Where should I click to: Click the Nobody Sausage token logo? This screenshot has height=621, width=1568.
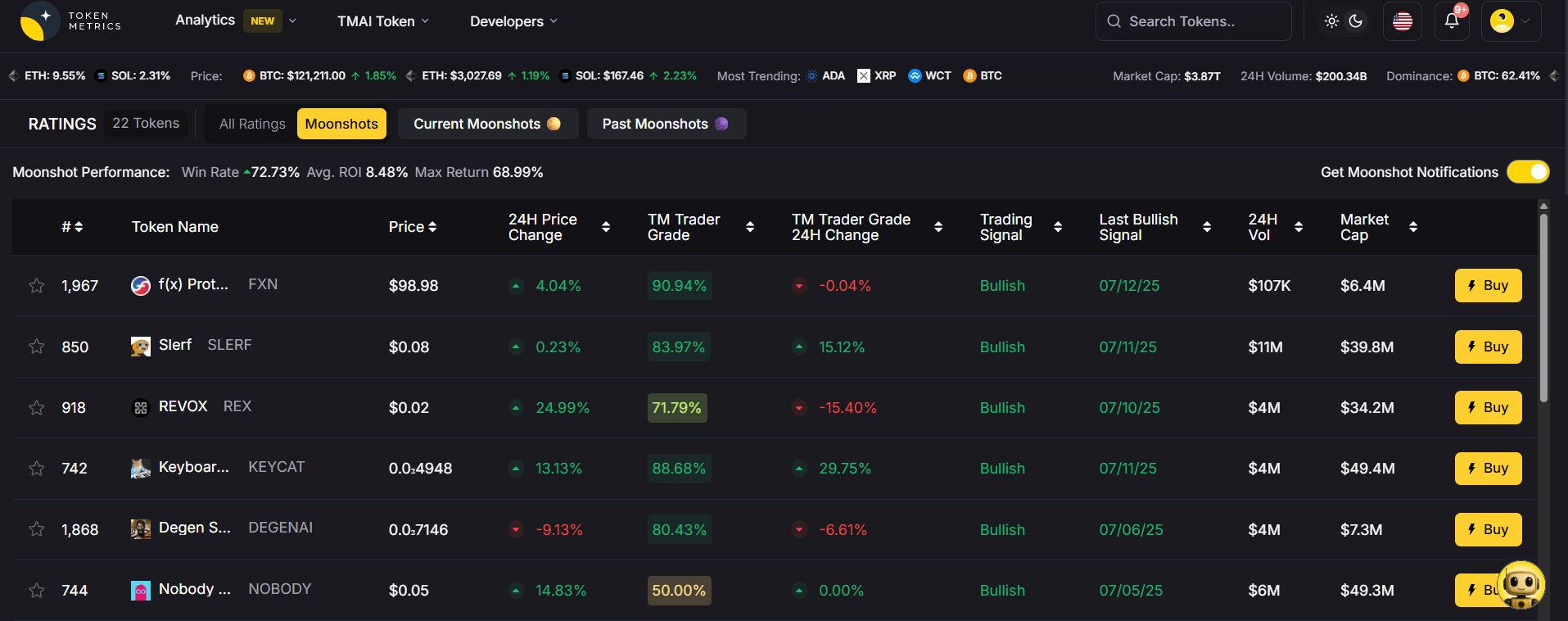coord(141,591)
